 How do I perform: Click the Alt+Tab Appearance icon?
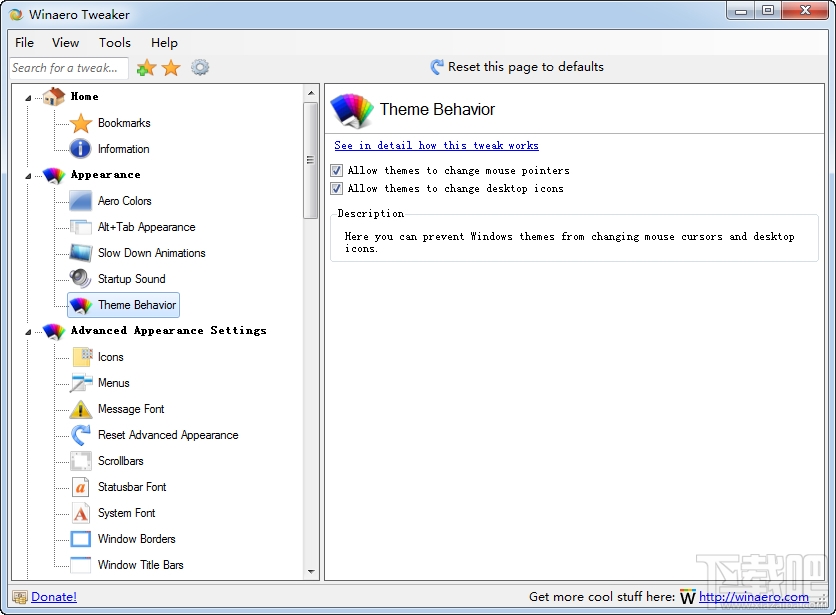tap(81, 227)
